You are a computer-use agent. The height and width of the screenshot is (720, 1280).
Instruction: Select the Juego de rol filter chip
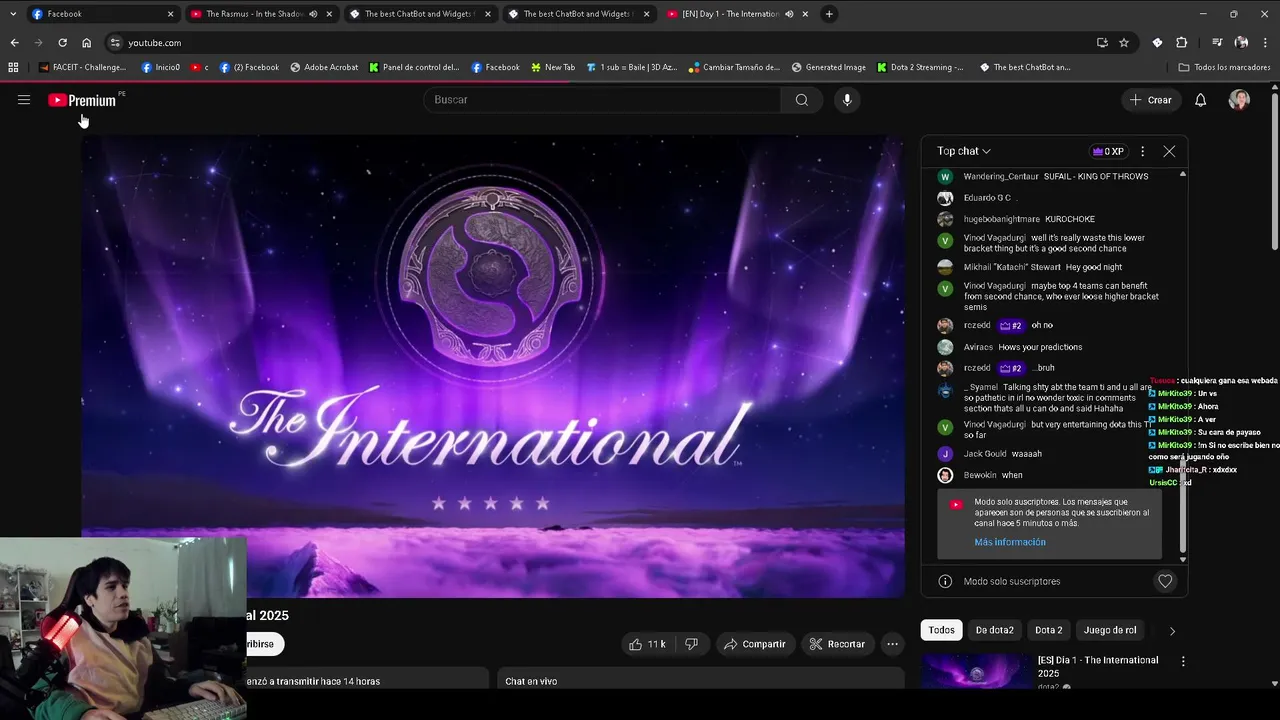tap(1110, 630)
